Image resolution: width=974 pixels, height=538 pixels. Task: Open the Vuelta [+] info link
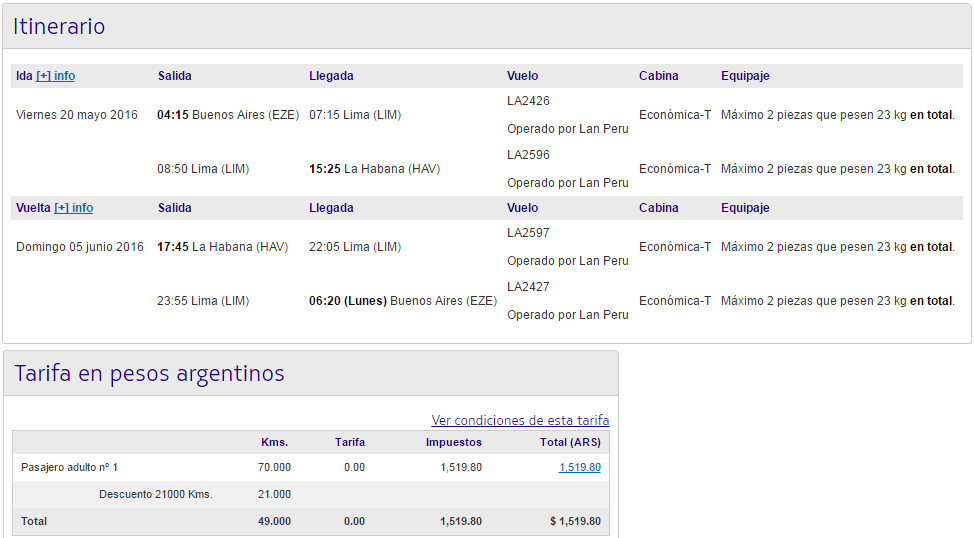pos(73,208)
